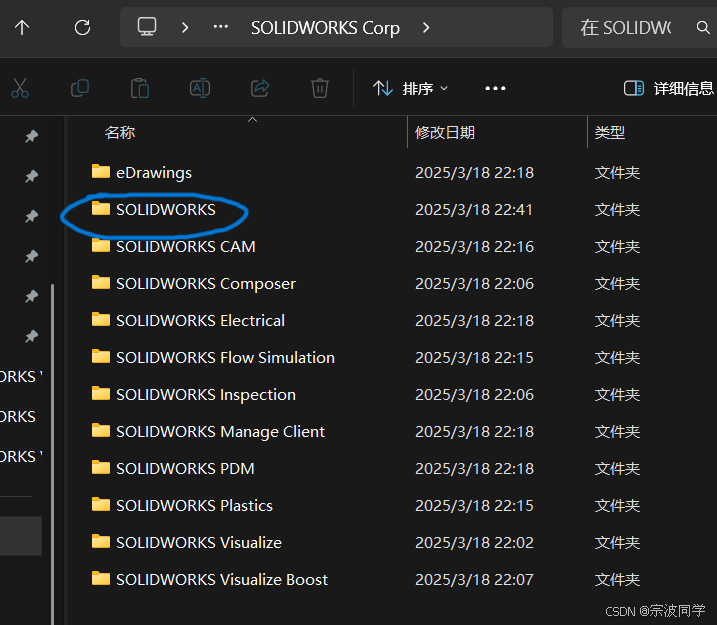
Task: Click the SOLIDWORKS Inspection folder icon
Action: pos(101,394)
